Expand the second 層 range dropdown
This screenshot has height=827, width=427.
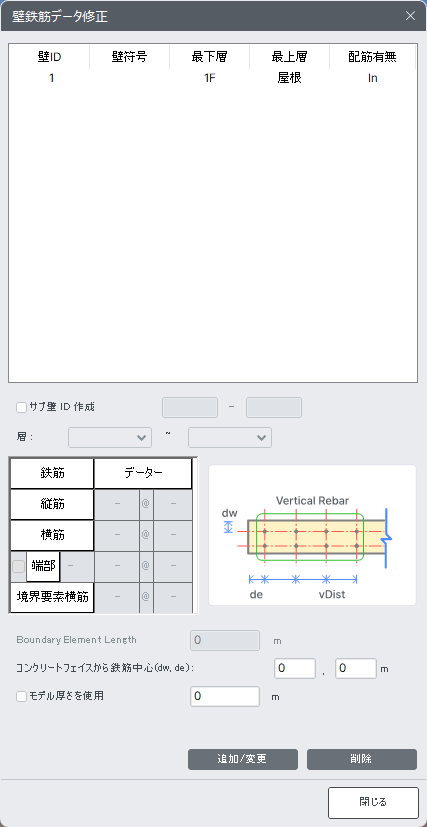click(x=230, y=437)
